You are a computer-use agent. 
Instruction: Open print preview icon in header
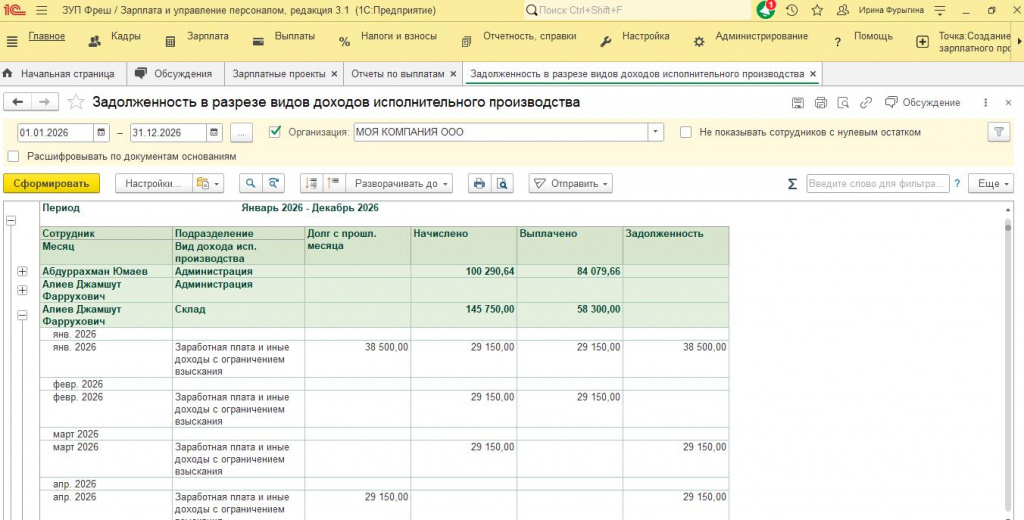(x=843, y=103)
